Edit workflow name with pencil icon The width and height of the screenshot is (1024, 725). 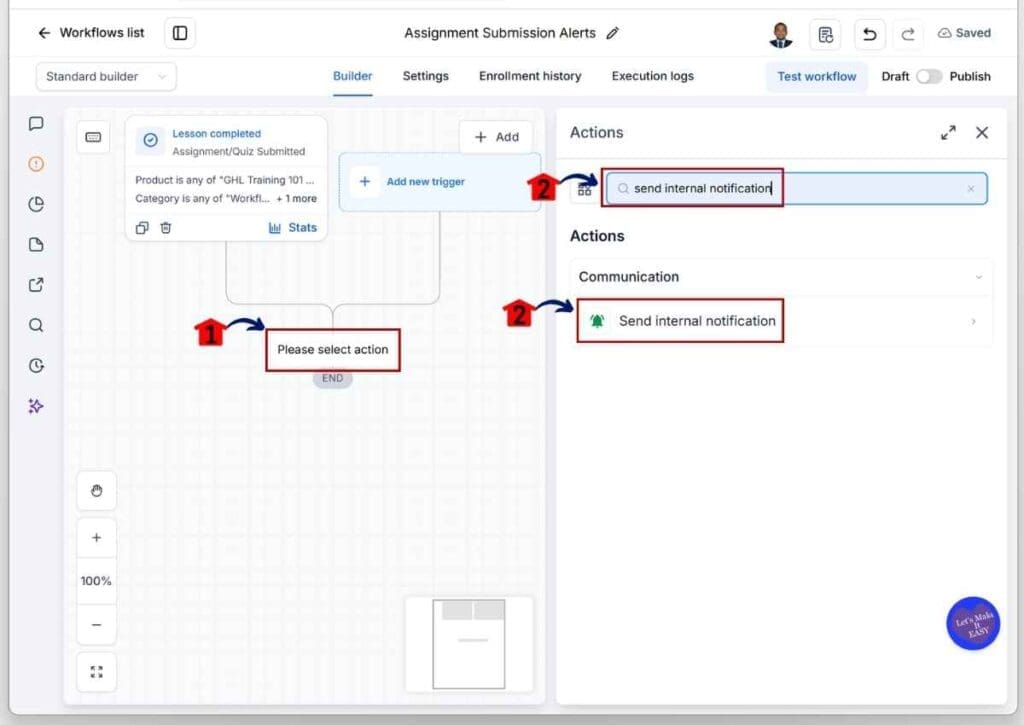612,33
